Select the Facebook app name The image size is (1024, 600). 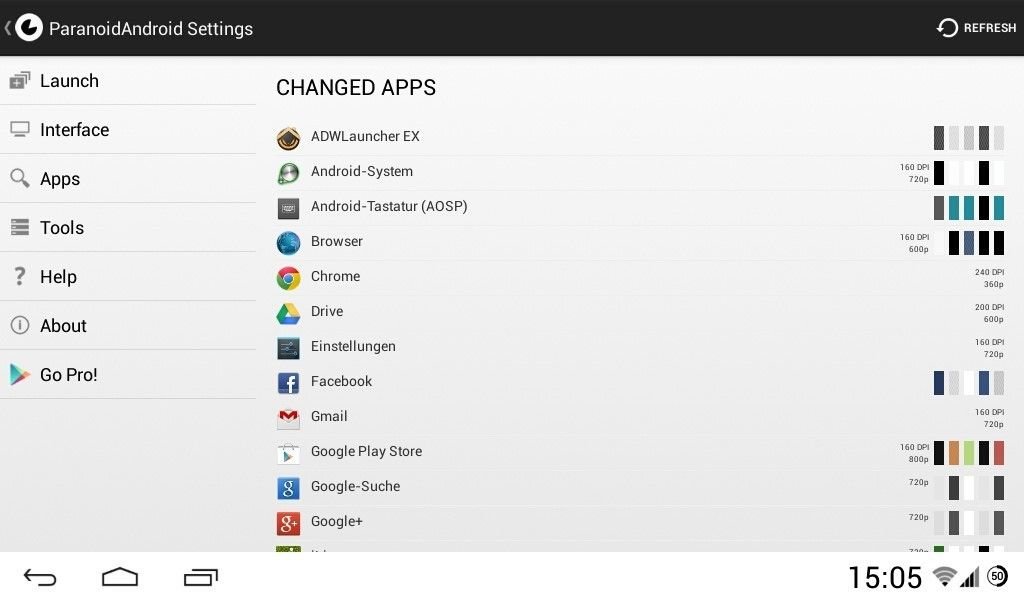341,381
